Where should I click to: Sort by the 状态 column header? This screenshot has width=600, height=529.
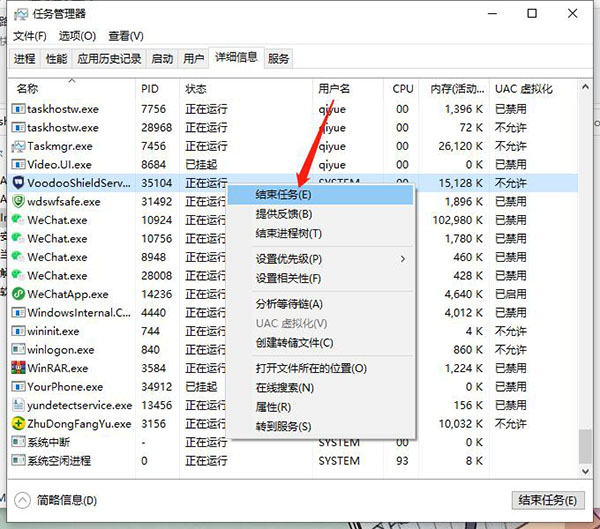click(x=246, y=89)
